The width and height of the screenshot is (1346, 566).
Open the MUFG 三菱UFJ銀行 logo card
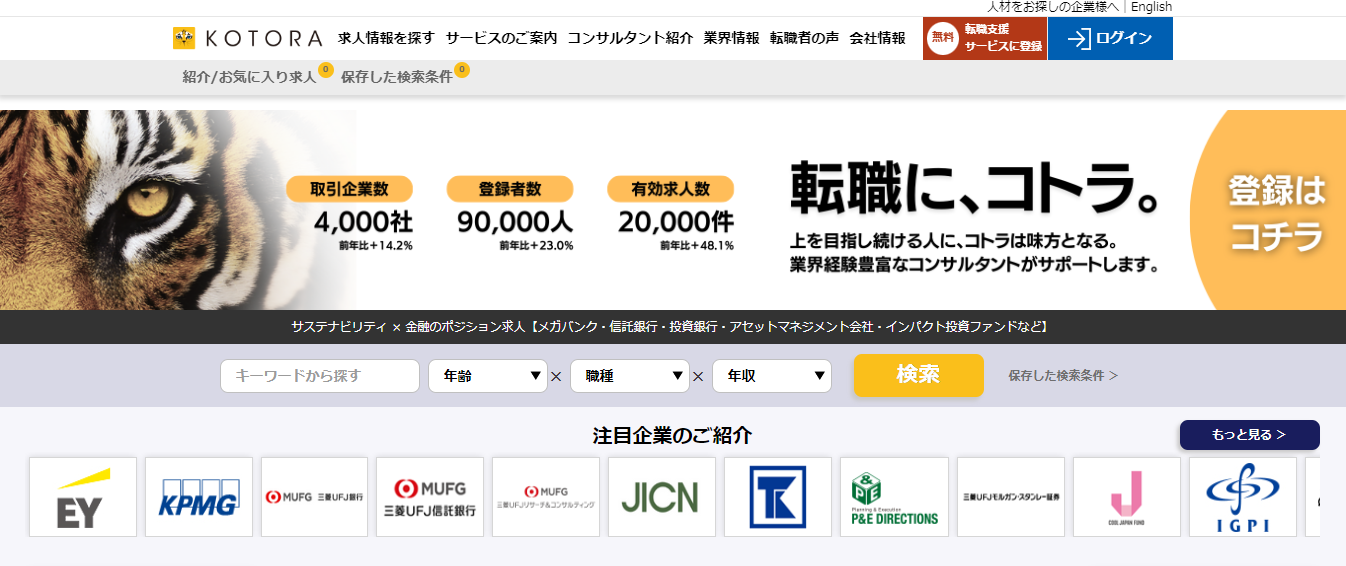point(315,497)
